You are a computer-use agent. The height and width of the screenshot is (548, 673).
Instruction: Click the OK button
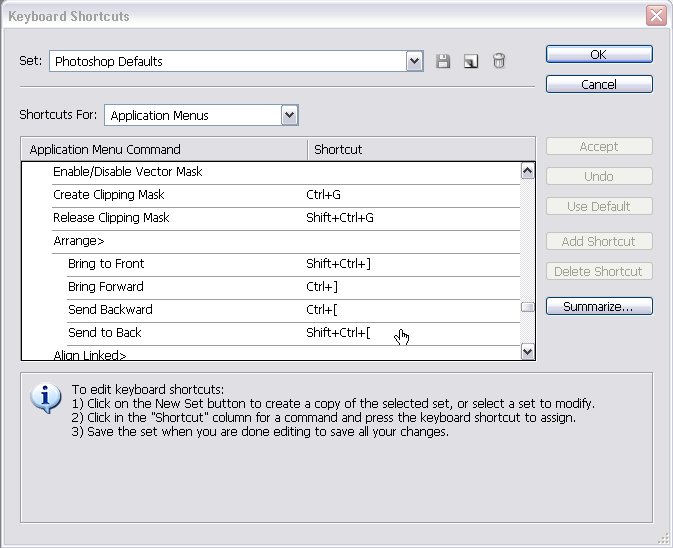[x=599, y=54]
